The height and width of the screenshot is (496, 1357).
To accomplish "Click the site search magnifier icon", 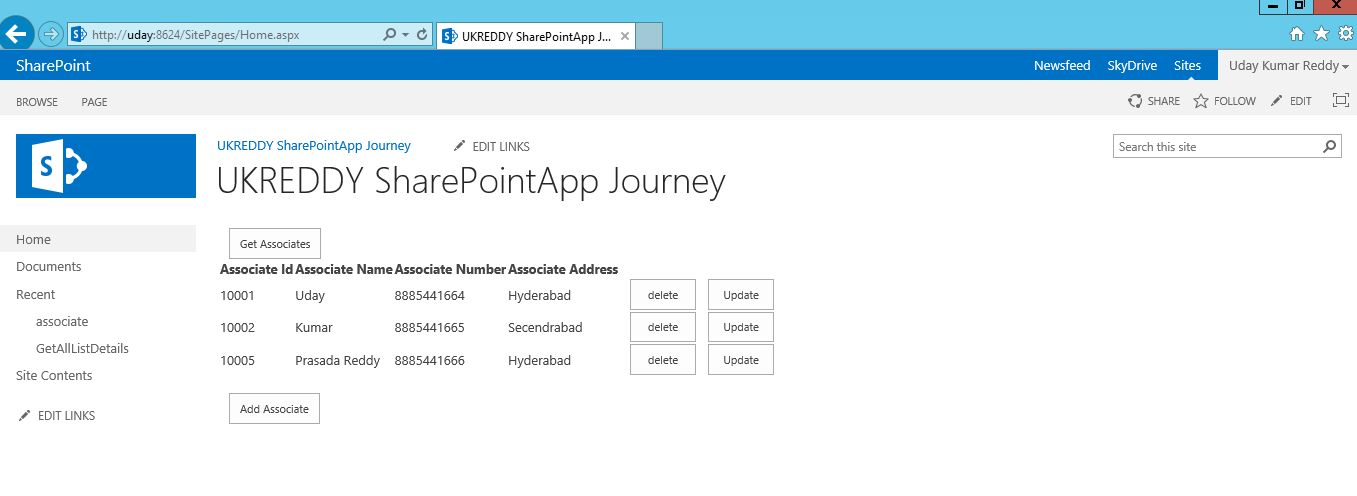I will click(1329, 147).
